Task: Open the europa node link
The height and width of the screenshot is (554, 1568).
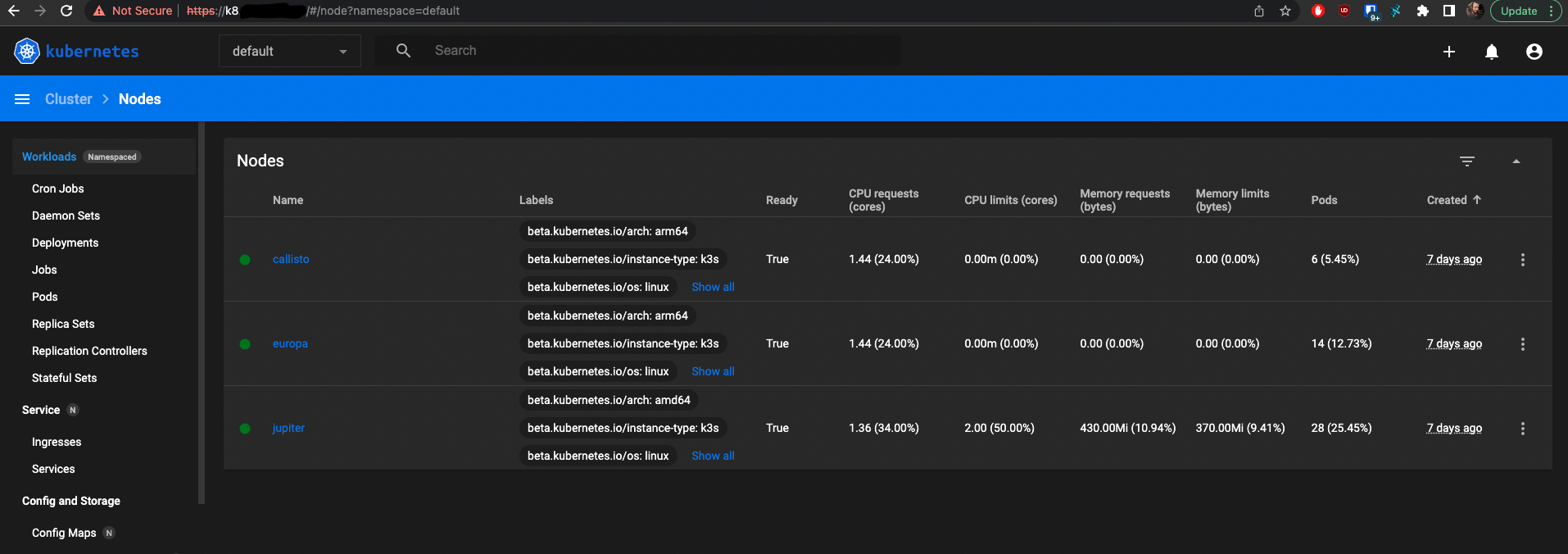Action: coord(290,343)
